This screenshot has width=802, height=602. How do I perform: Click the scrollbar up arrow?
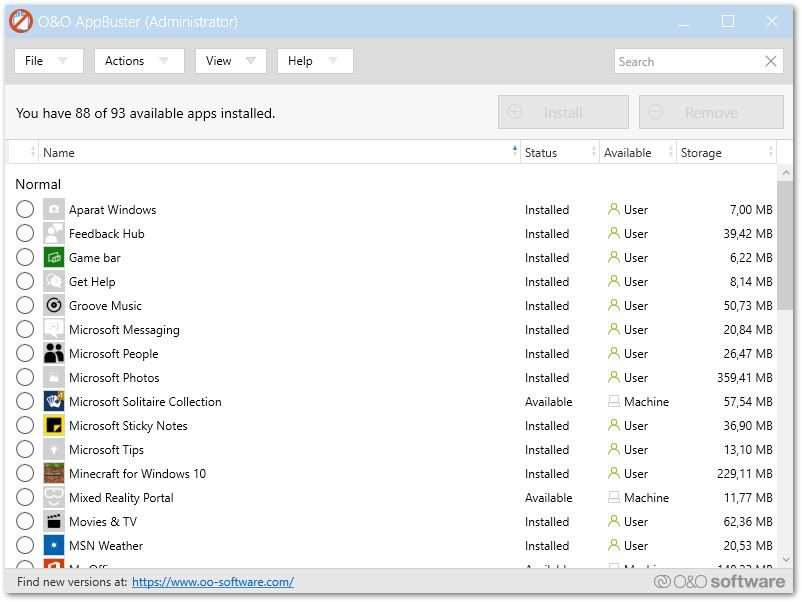point(786,173)
